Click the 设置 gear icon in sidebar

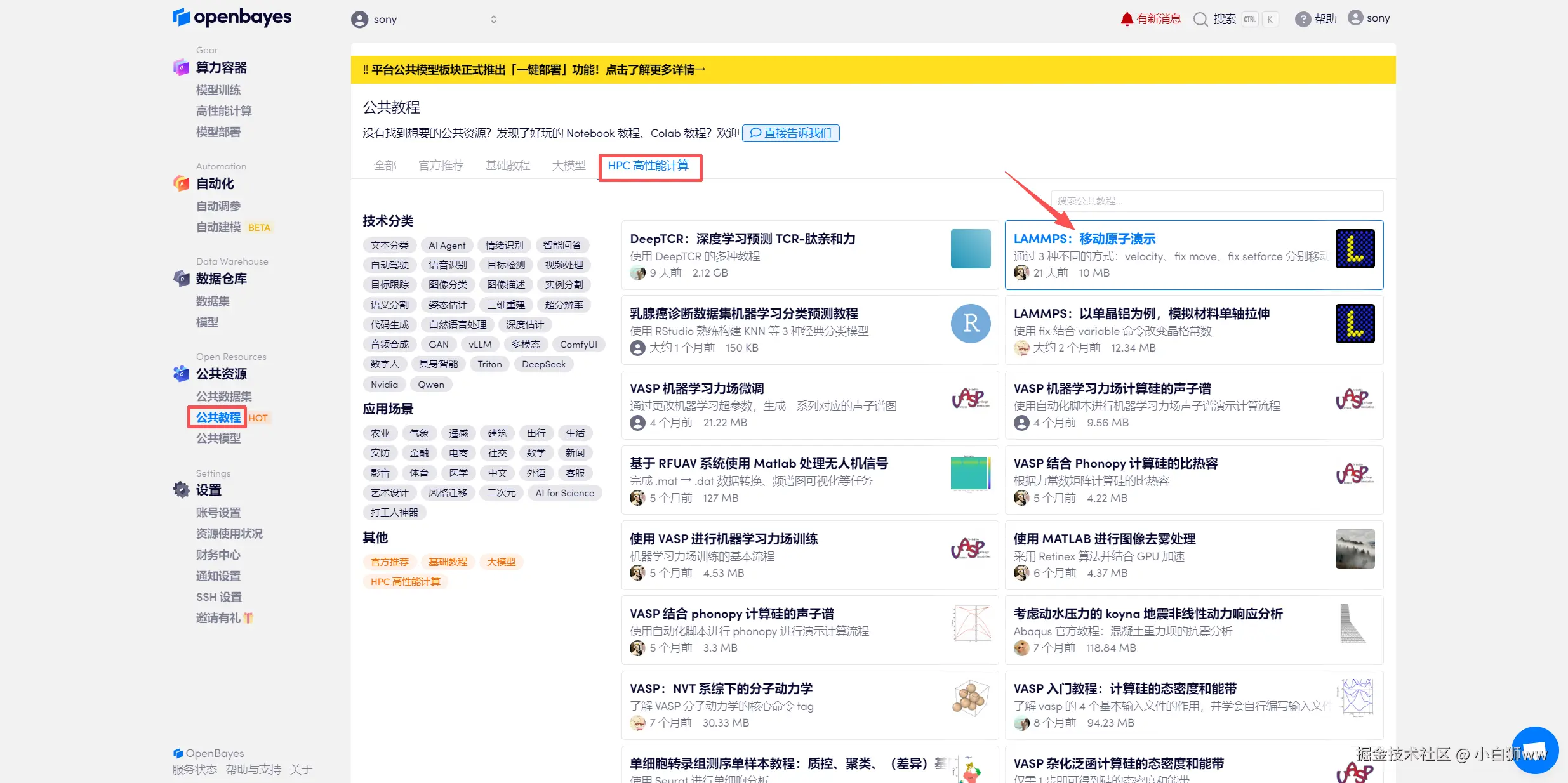pos(181,490)
